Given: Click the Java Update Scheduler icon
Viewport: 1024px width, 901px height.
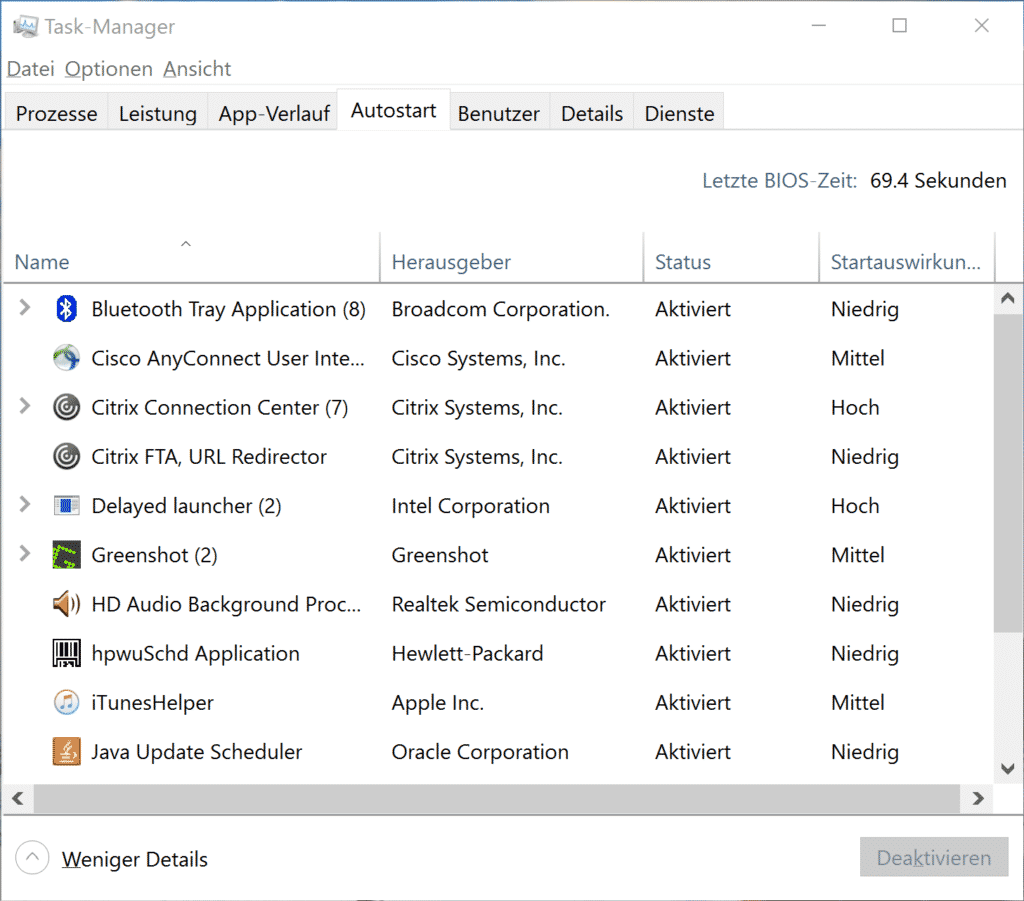Looking at the screenshot, I should coord(66,751).
